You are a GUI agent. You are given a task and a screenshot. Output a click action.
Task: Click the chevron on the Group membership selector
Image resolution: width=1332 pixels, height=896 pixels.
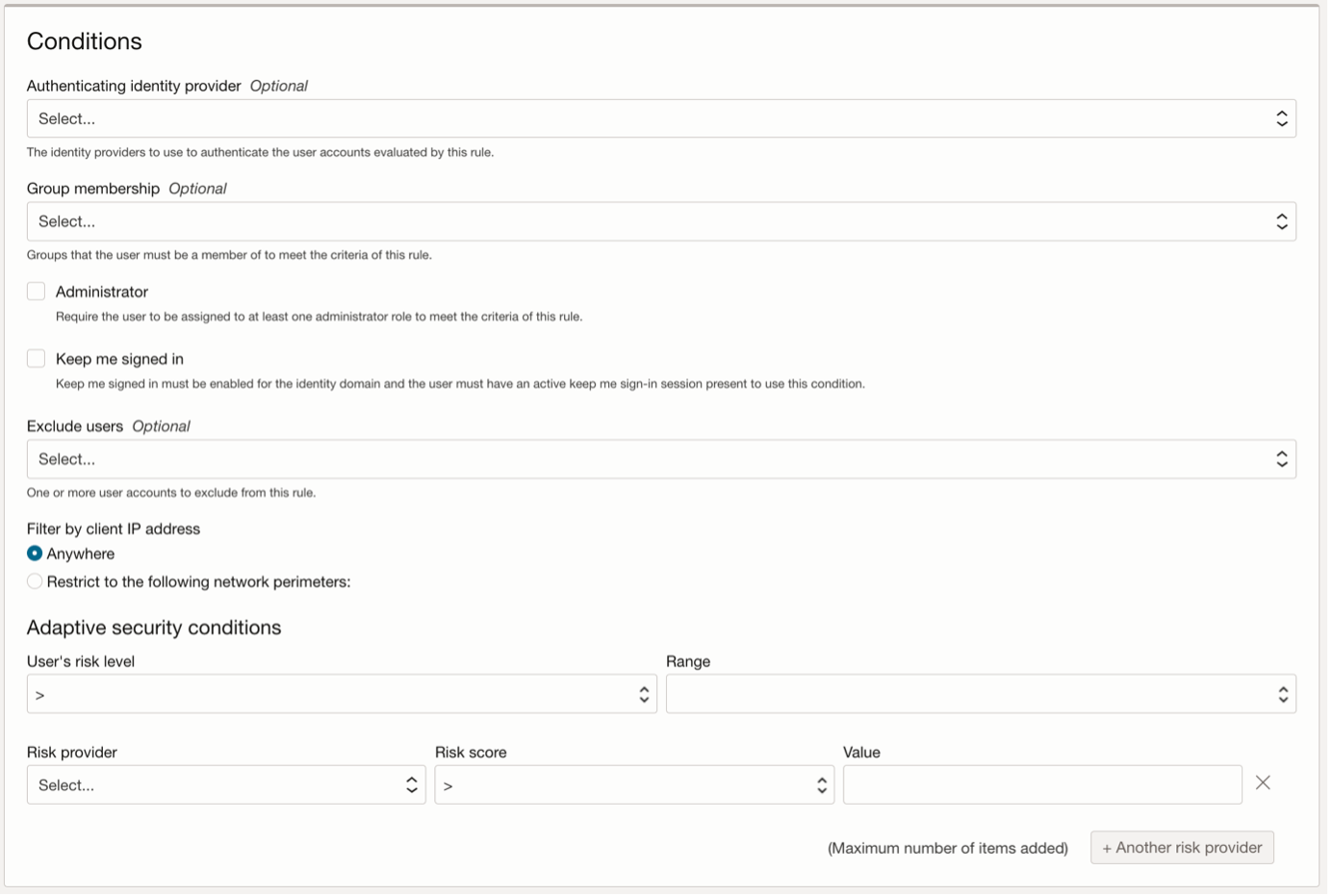(1284, 220)
